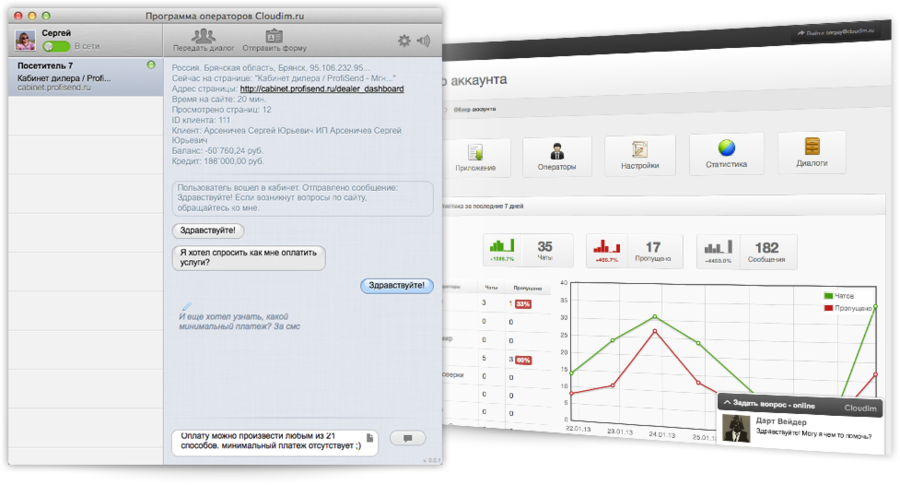Click the Send form (Отправить форму) icon

point(274,36)
